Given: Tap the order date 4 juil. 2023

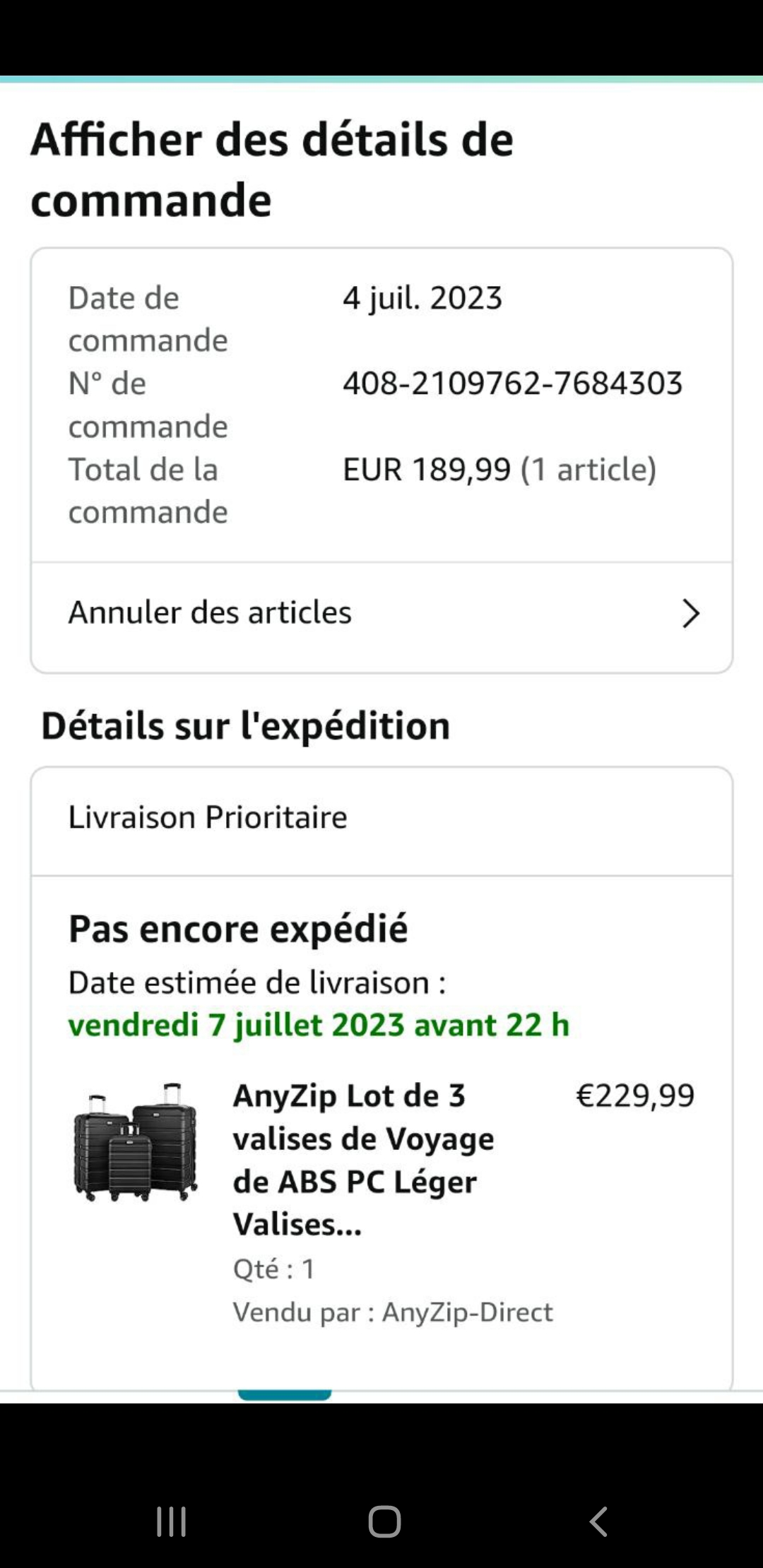Looking at the screenshot, I should pos(422,298).
